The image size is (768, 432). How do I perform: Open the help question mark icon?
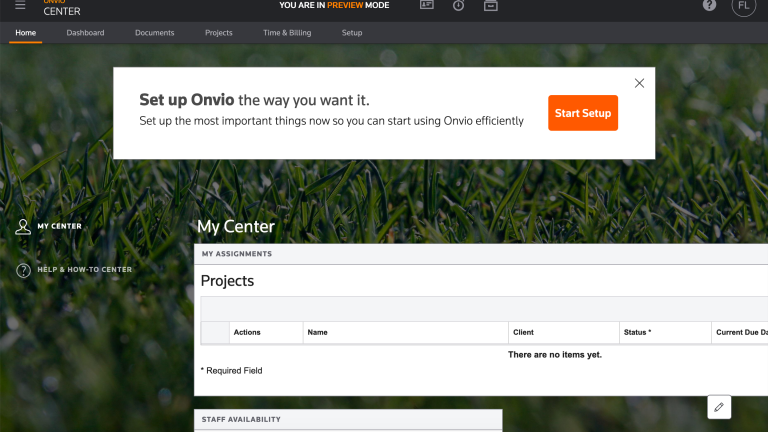[x=709, y=5]
